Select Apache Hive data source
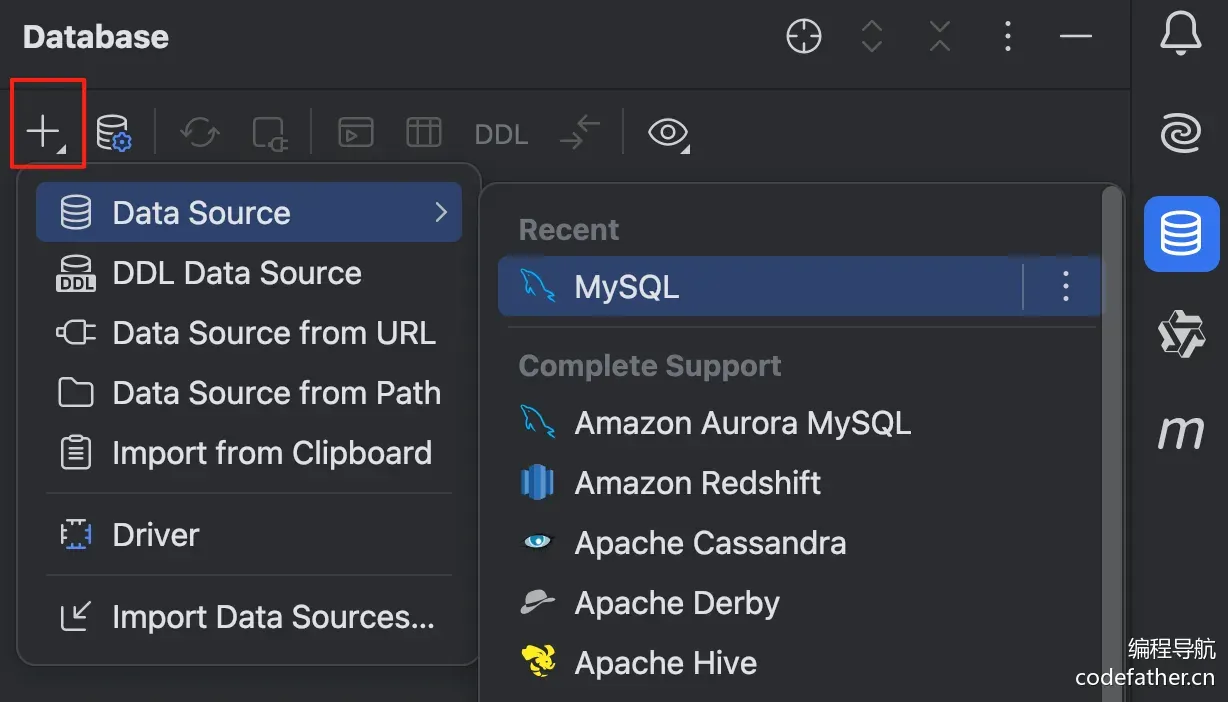1228x702 pixels. point(798,663)
